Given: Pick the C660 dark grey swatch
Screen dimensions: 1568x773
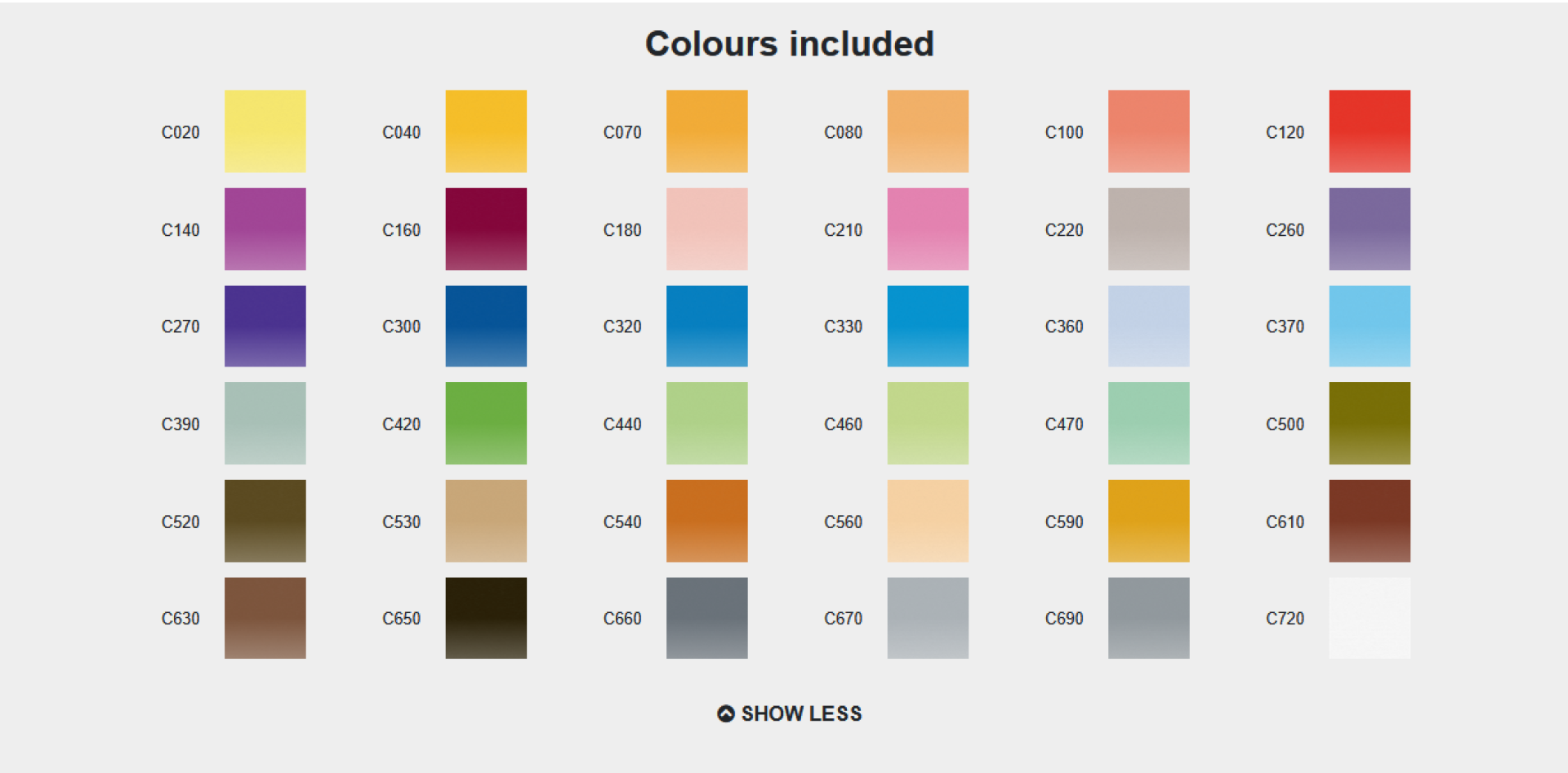Looking at the screenshot, I should point(706,618).
